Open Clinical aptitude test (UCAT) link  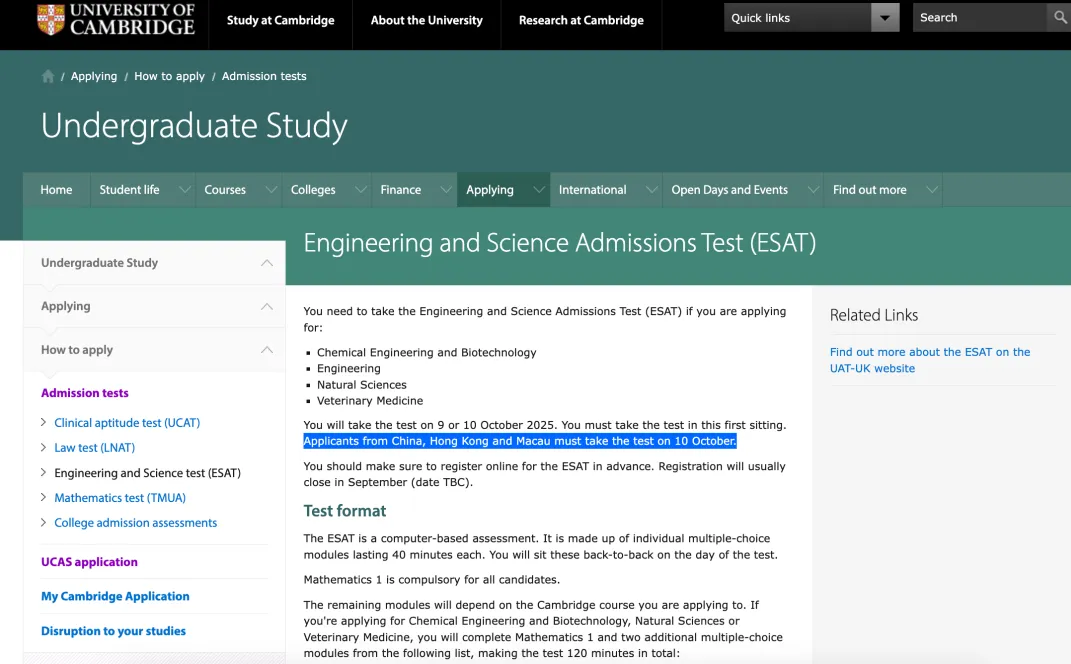[127, 423]
